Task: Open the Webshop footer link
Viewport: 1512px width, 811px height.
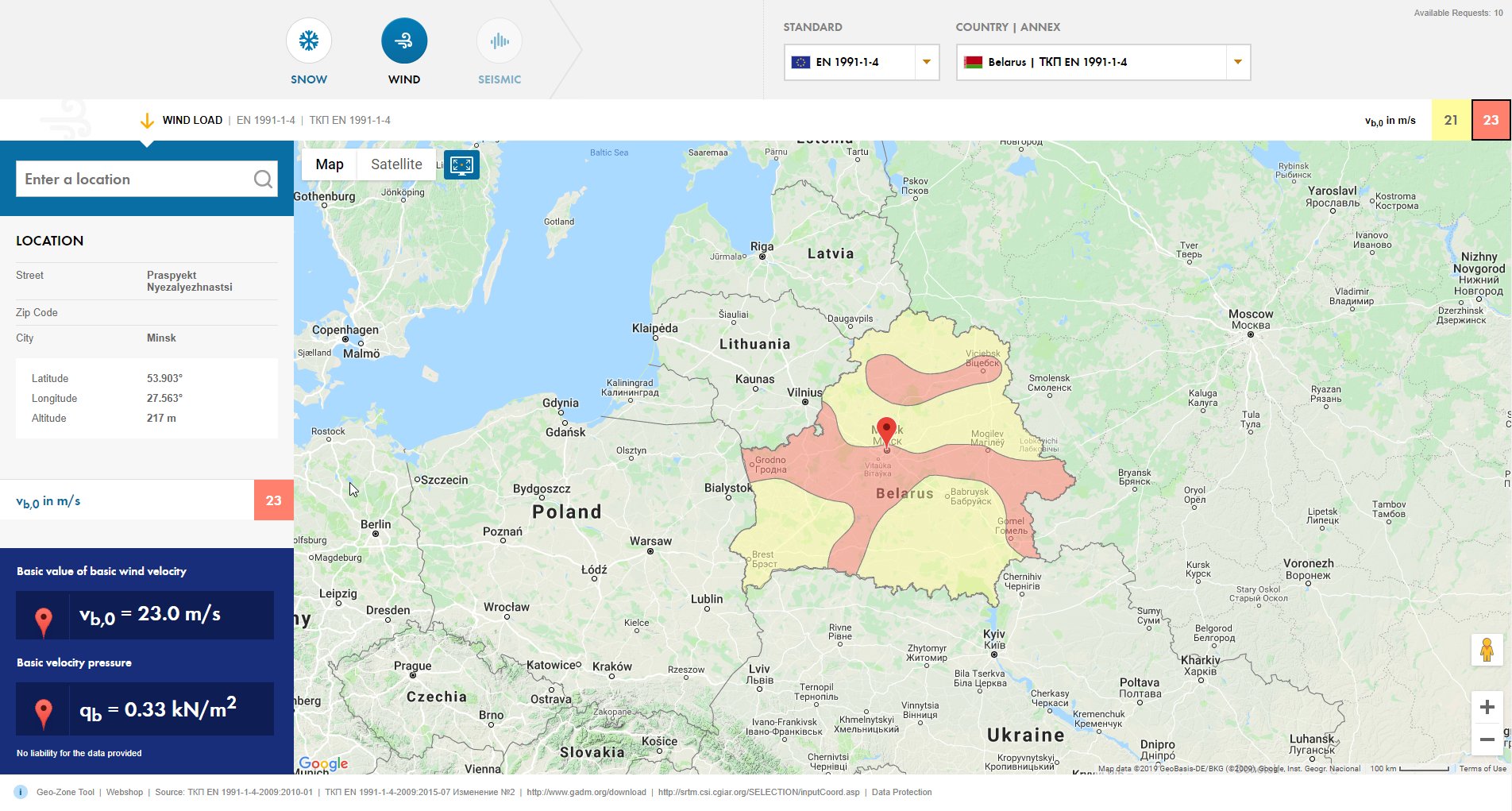Action: pyautogui.click(x=125, y=792)
